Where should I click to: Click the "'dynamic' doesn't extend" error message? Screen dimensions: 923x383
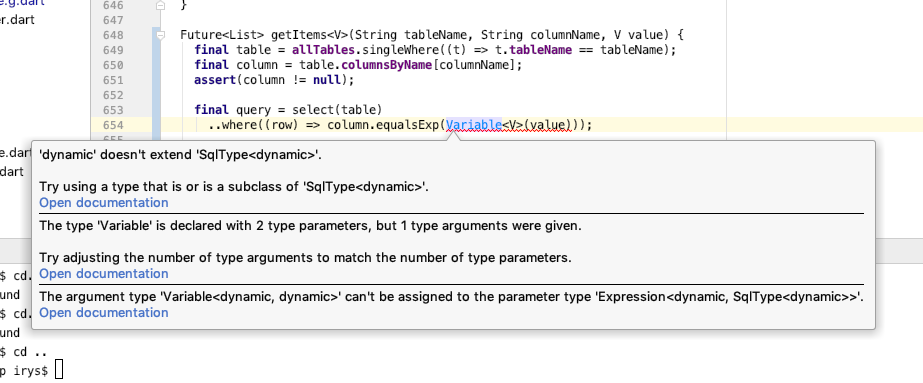(181, 155)
